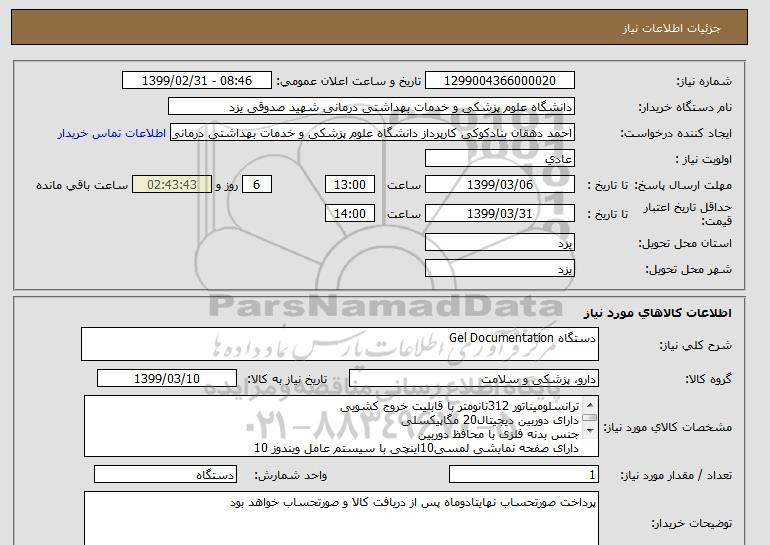Open the buyer contact info link
770x545 pixels.
tap(111, 134)
